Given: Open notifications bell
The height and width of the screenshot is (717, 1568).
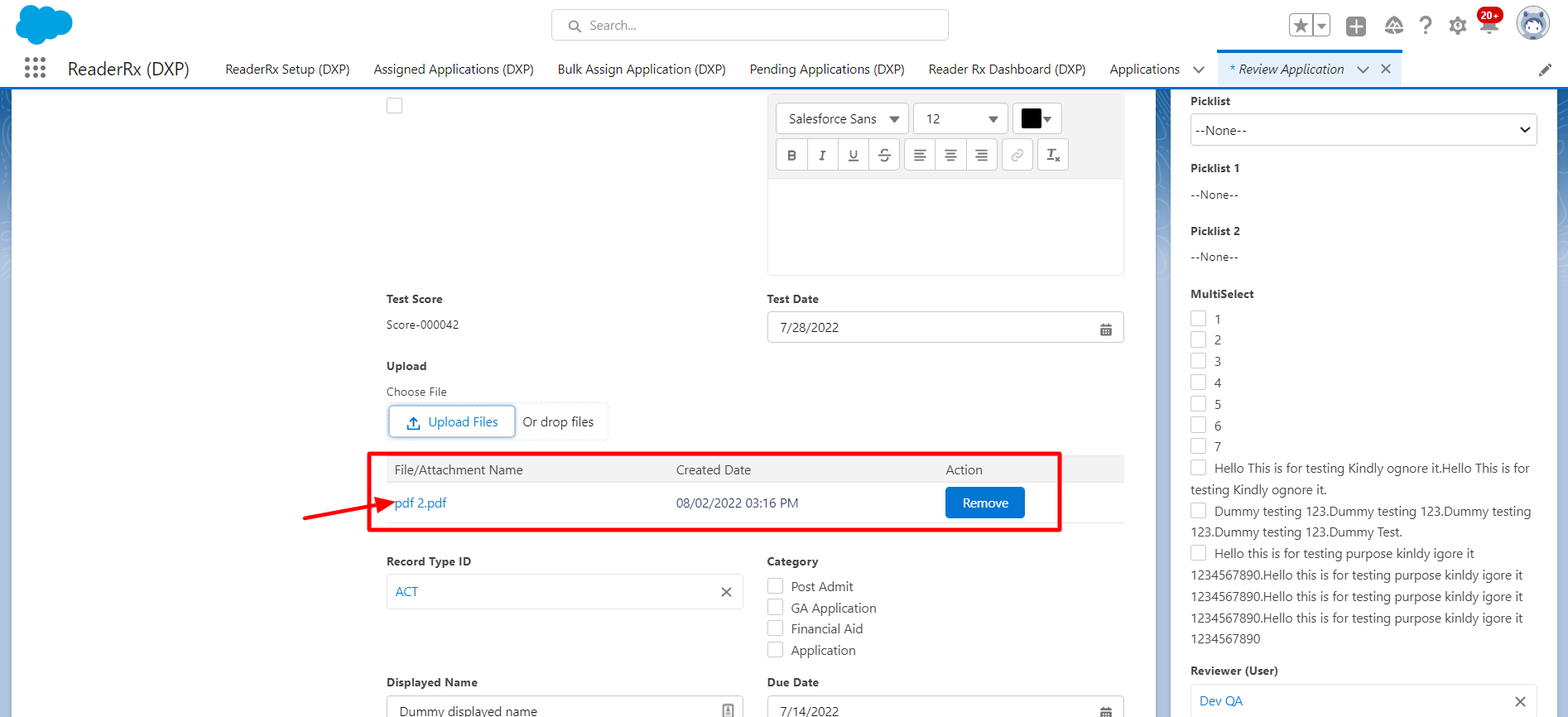Looking at the screenshot, I should tap(1489, 26).
